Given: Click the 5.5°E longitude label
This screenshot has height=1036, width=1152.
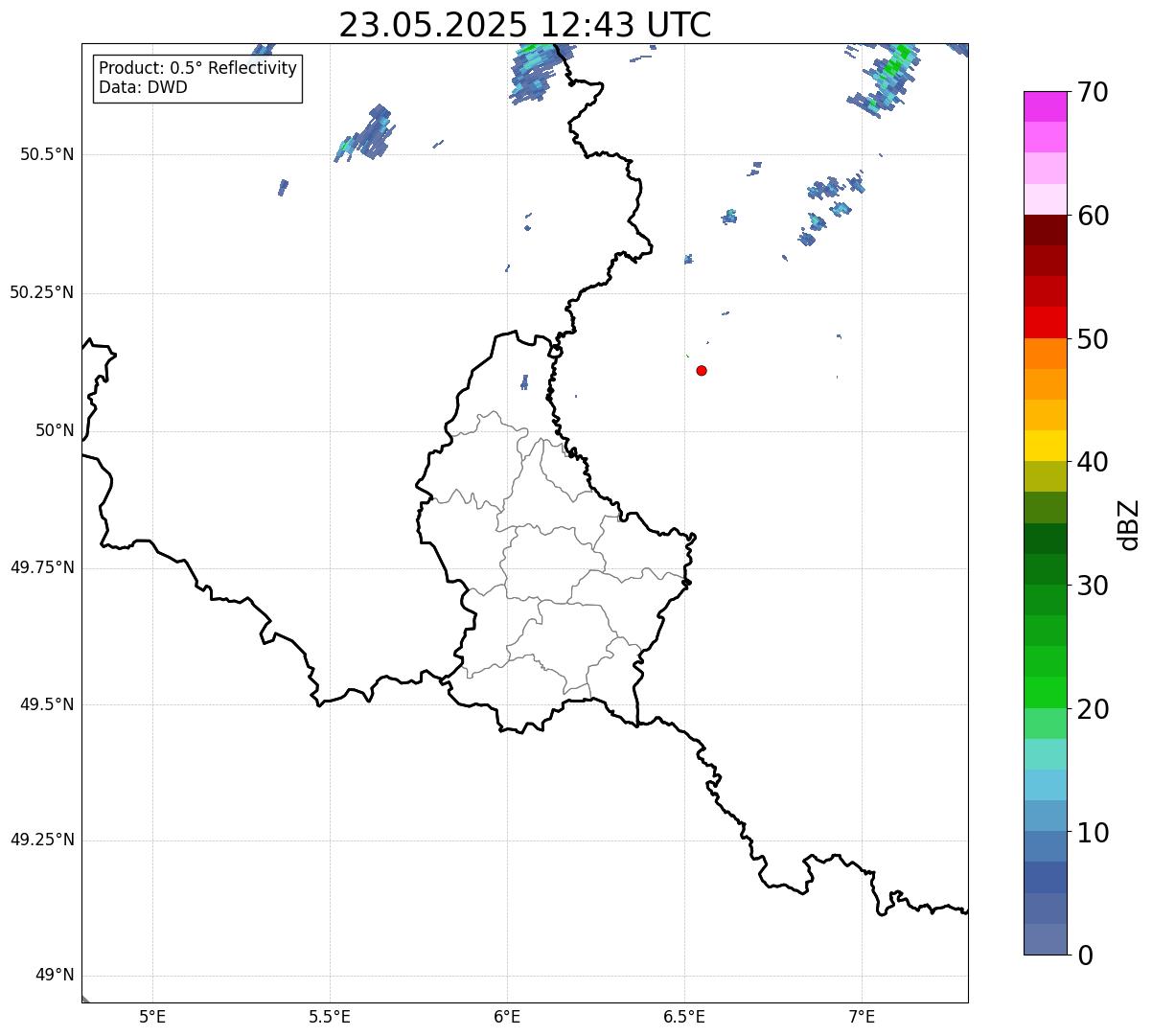Looking at the screenshot, I should coord(330,1016).
